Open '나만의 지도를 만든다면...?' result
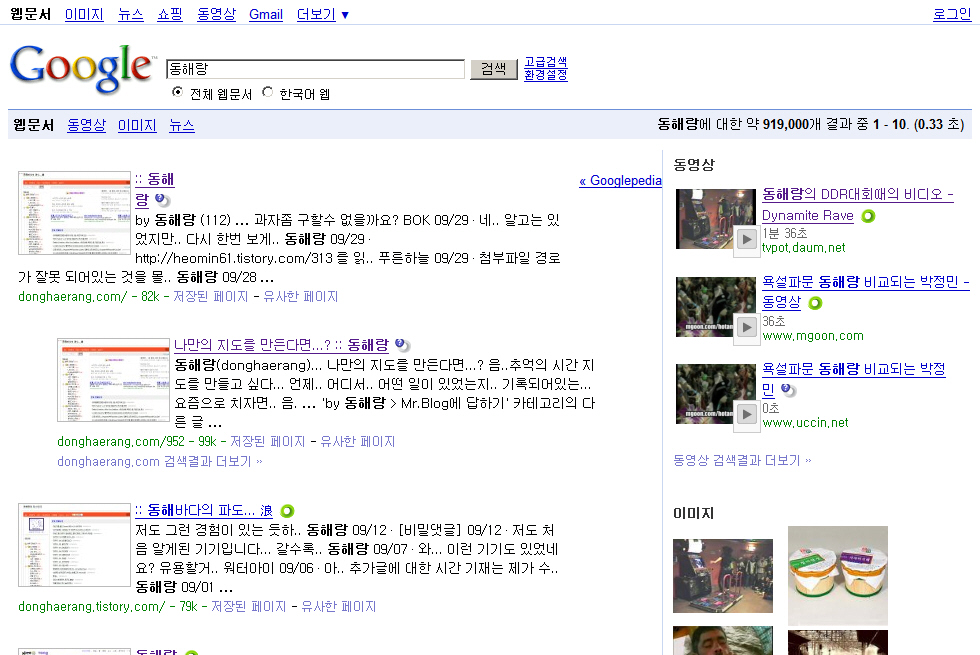The image size is (980, 655). (x=281, y=345)
